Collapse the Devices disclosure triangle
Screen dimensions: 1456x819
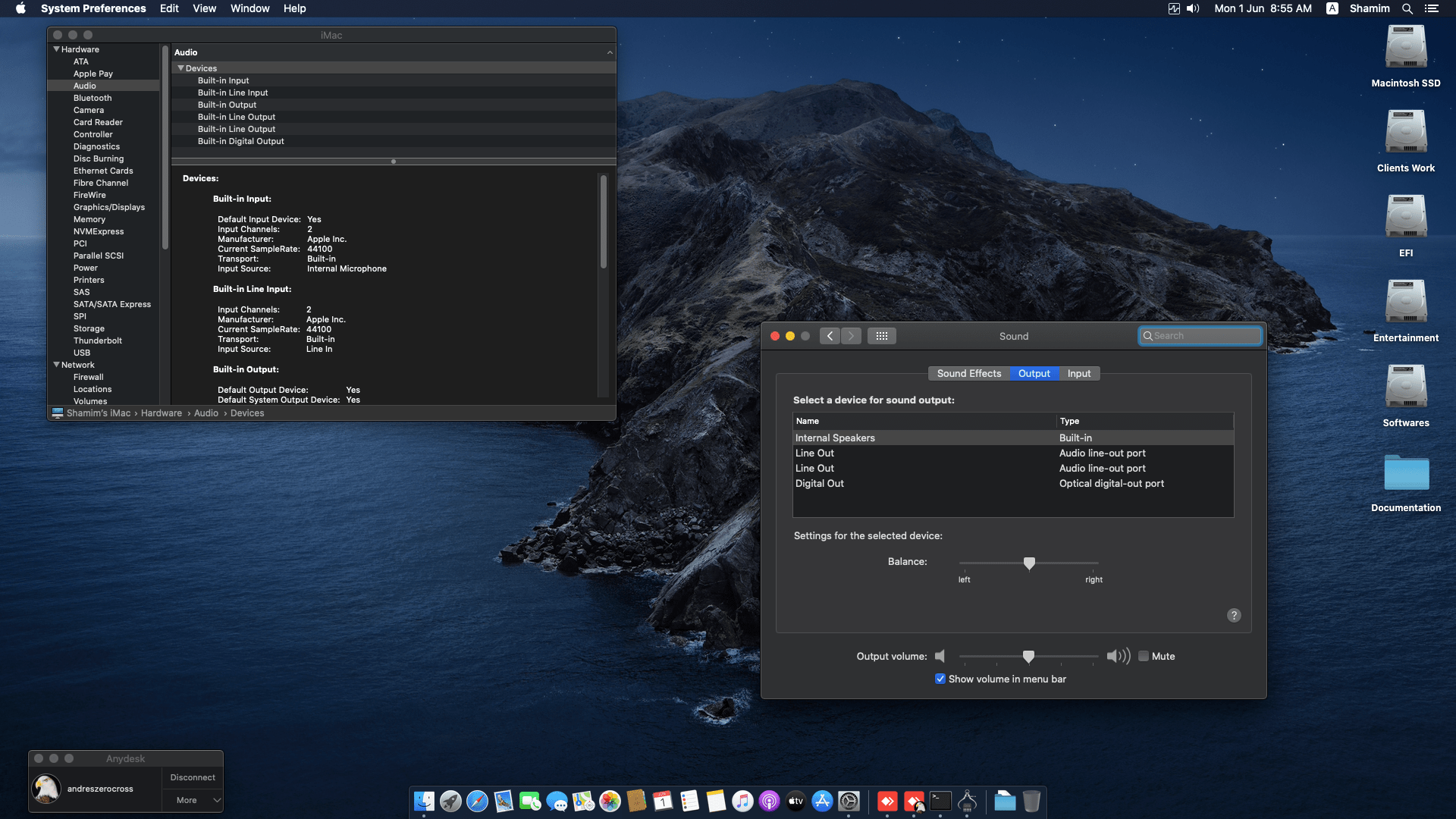point(180,68)
